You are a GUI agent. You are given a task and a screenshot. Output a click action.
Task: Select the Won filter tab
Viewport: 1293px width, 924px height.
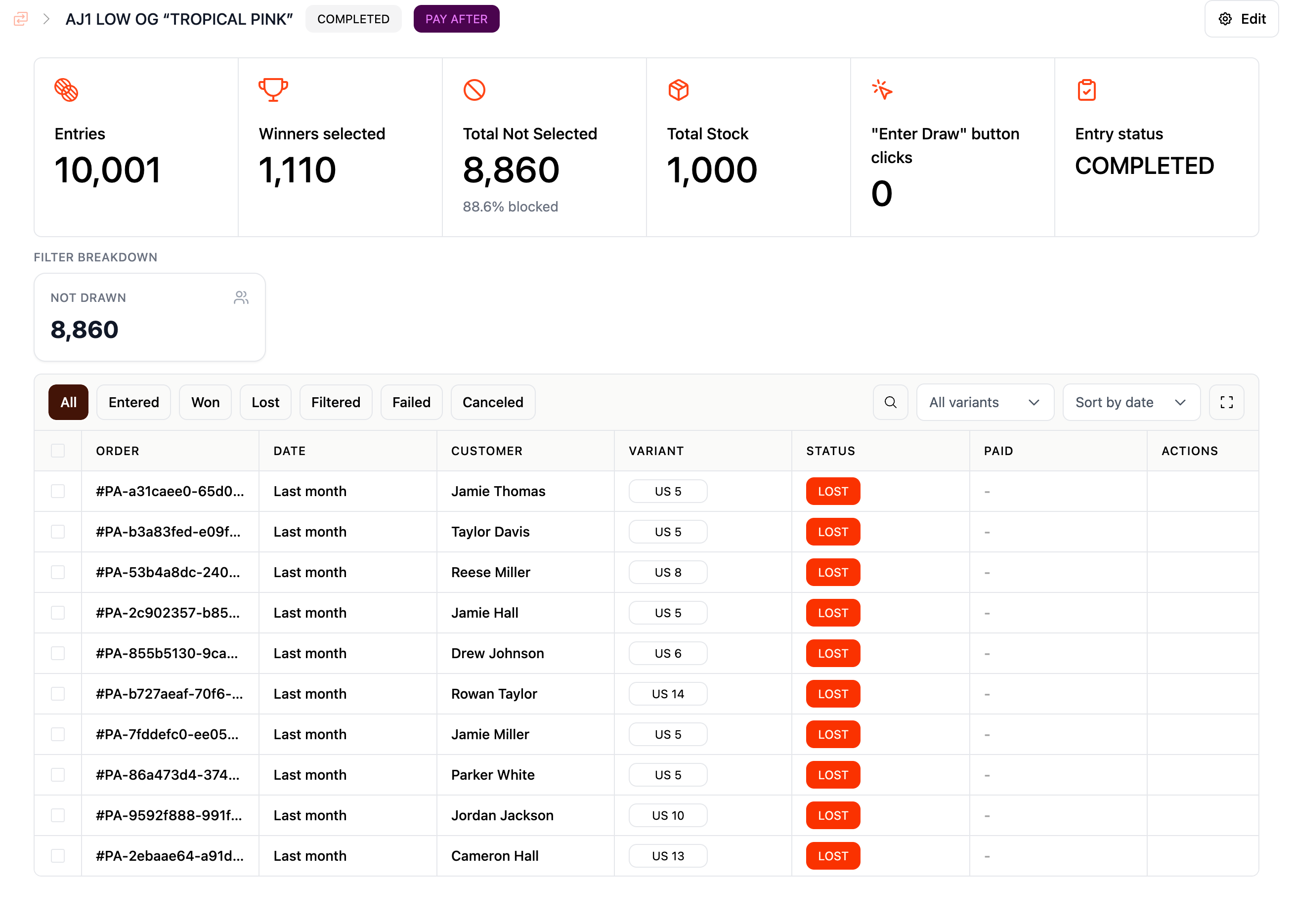(206, 402)
